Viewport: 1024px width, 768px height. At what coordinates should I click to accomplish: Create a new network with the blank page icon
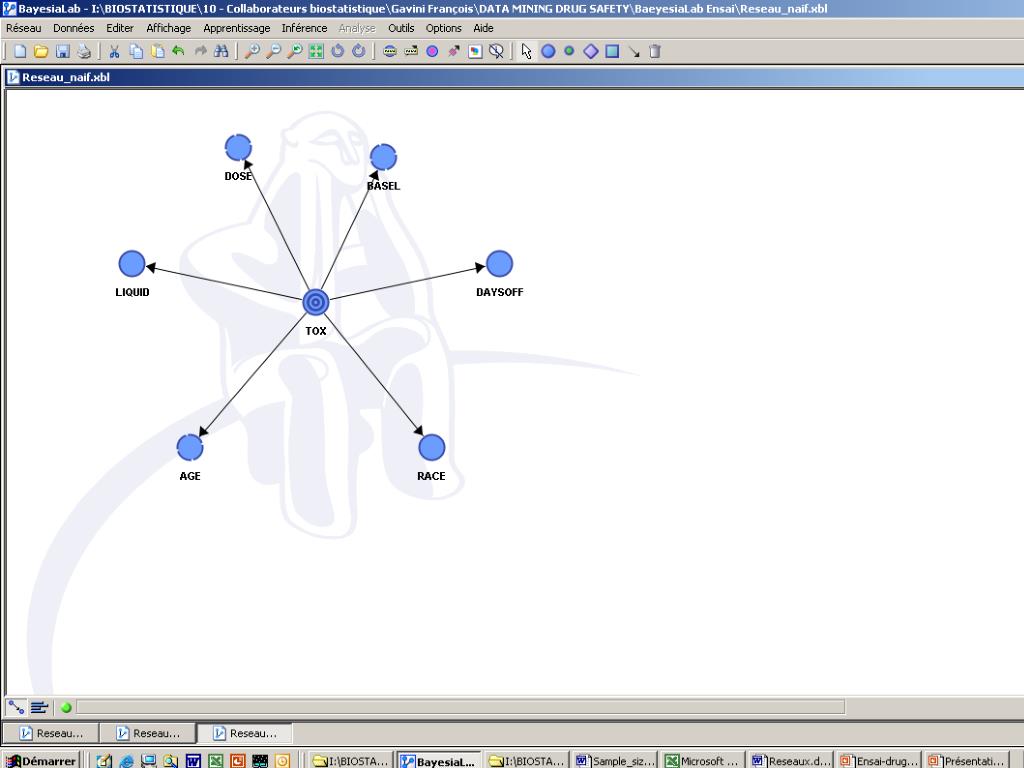click(20, 51)
